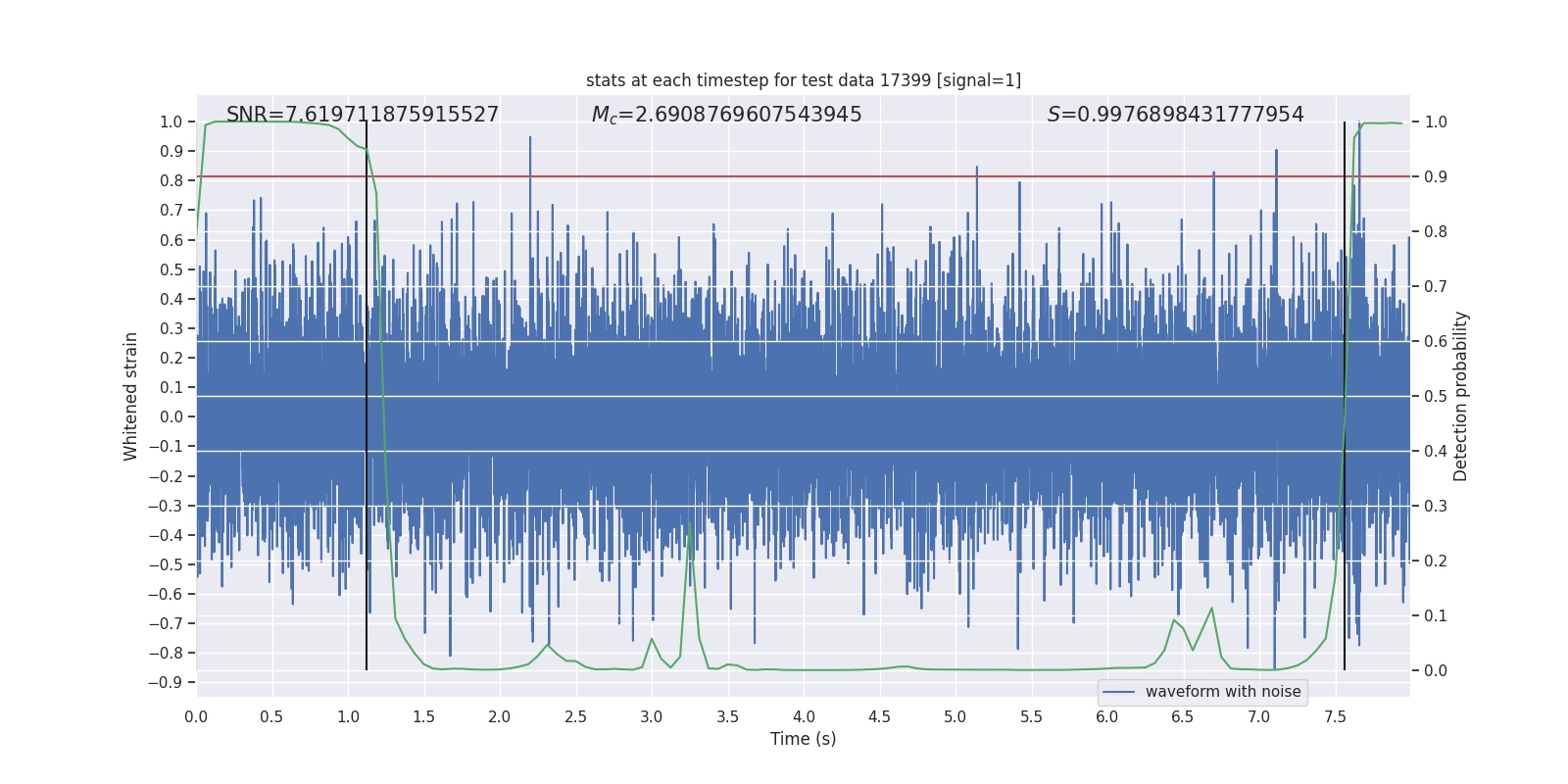Image resolution: width=1568 pixels, height=784 pixels.
Task: Click the 2.5 tick label on the time axis
Action: point(575,716)
